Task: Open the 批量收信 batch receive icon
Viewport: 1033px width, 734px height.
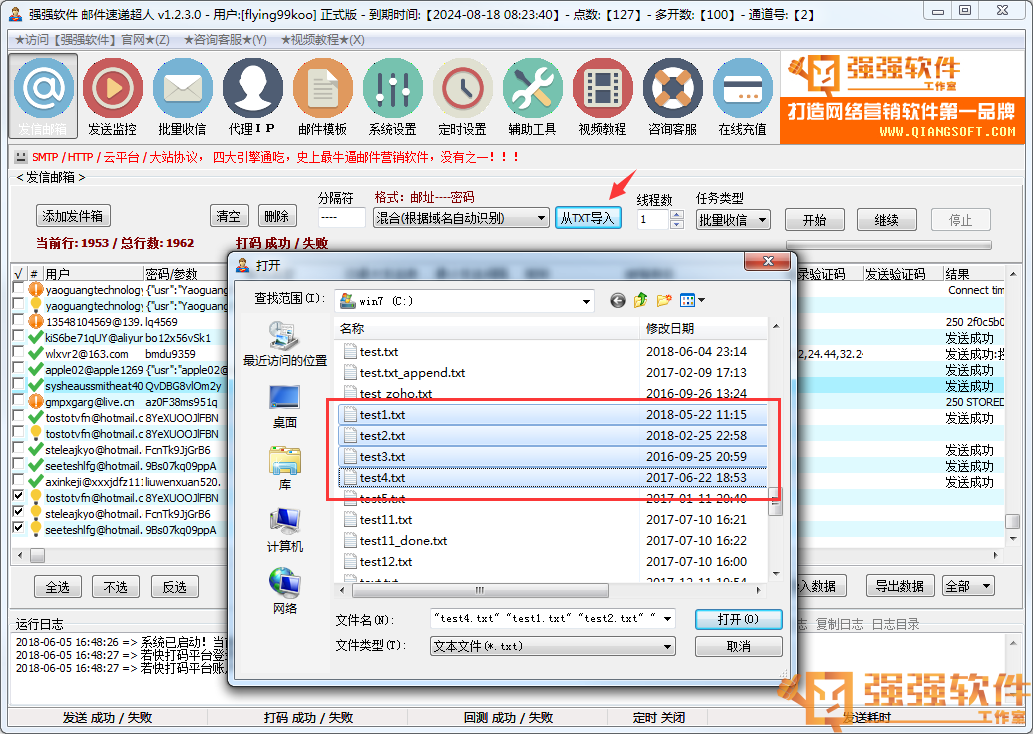Action: (x=182, y=96)
